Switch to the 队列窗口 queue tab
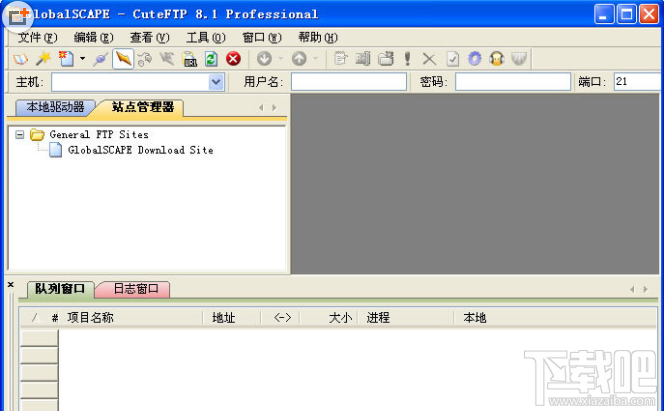Viewport: 664px width, 411px height. click(x=60, y=289)
